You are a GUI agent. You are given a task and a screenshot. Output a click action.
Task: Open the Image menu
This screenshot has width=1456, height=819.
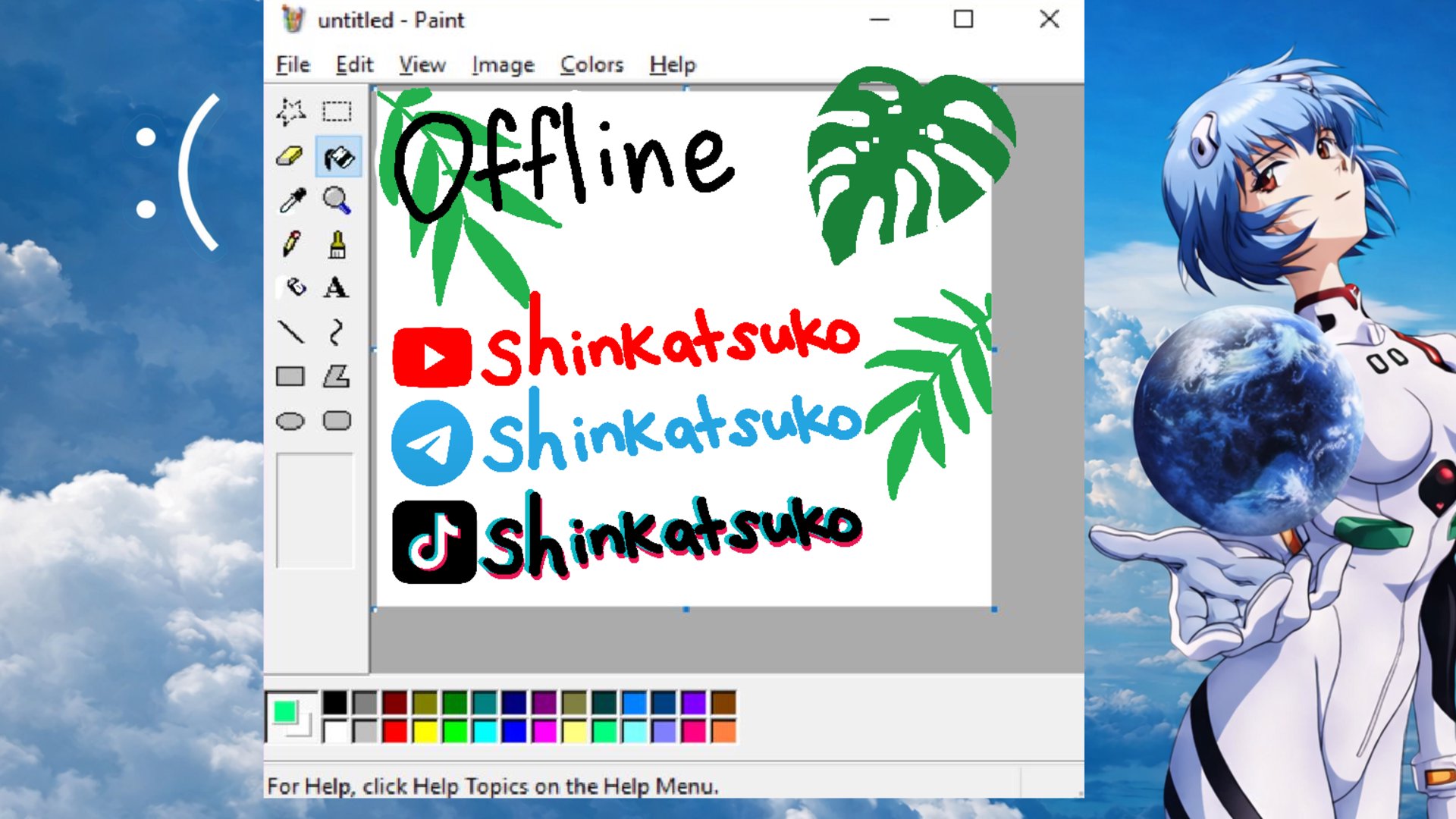point(503,65)
